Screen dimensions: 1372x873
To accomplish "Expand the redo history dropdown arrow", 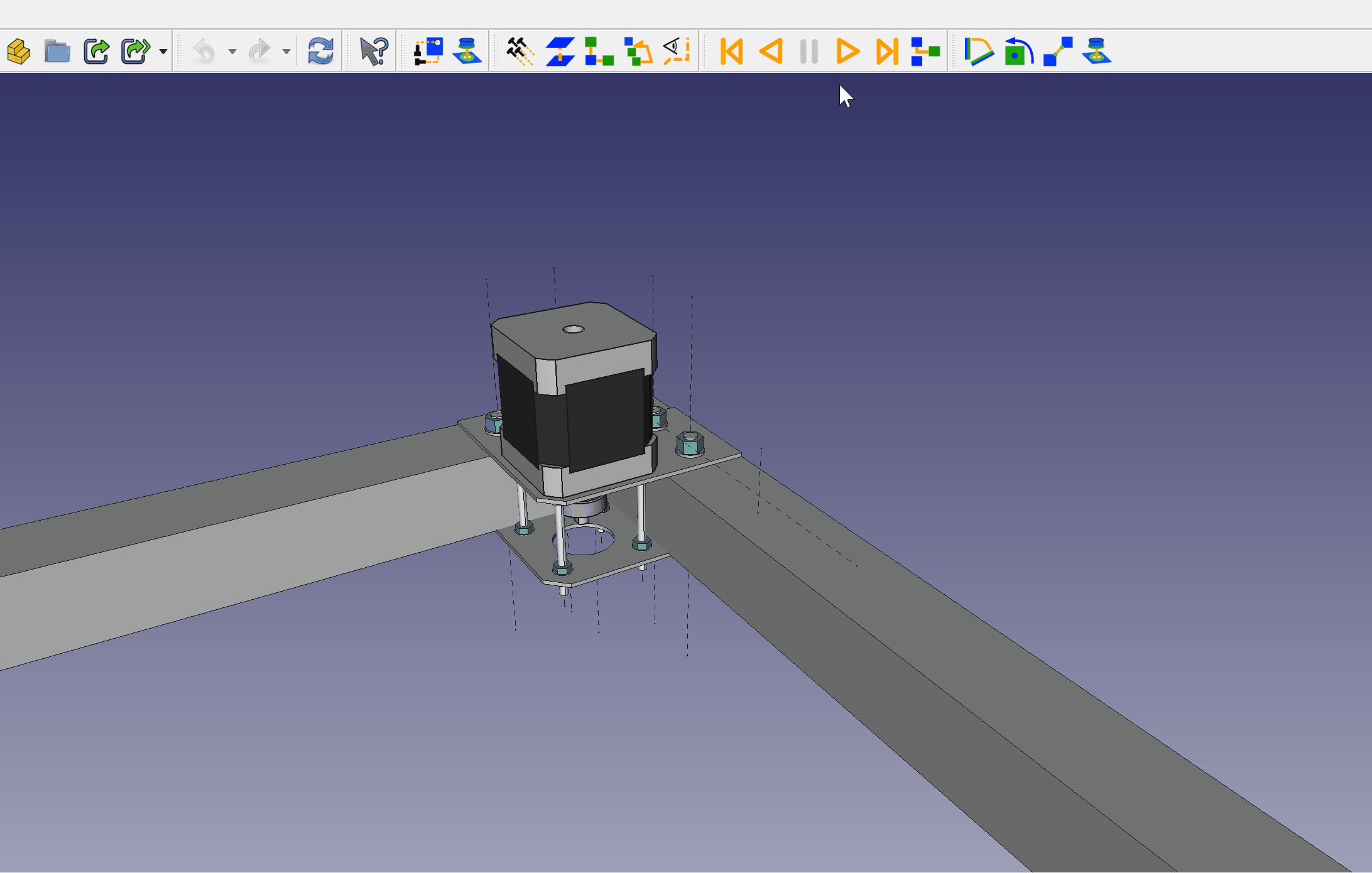I will tap(286, 52).
